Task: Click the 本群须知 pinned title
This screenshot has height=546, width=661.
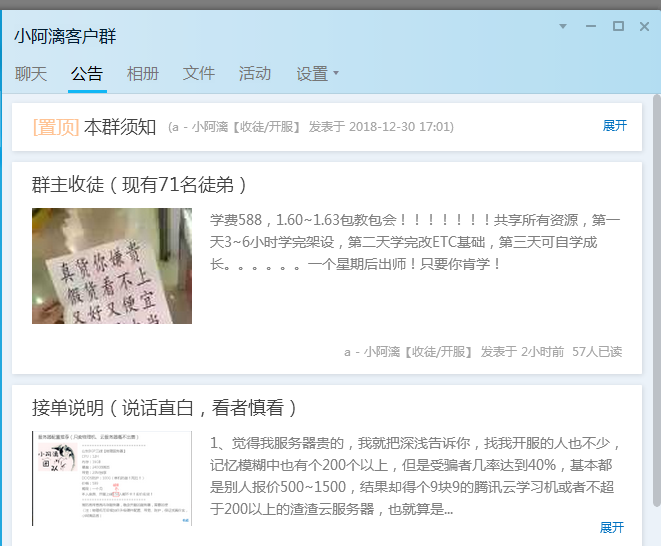Action: coord(120,127)
